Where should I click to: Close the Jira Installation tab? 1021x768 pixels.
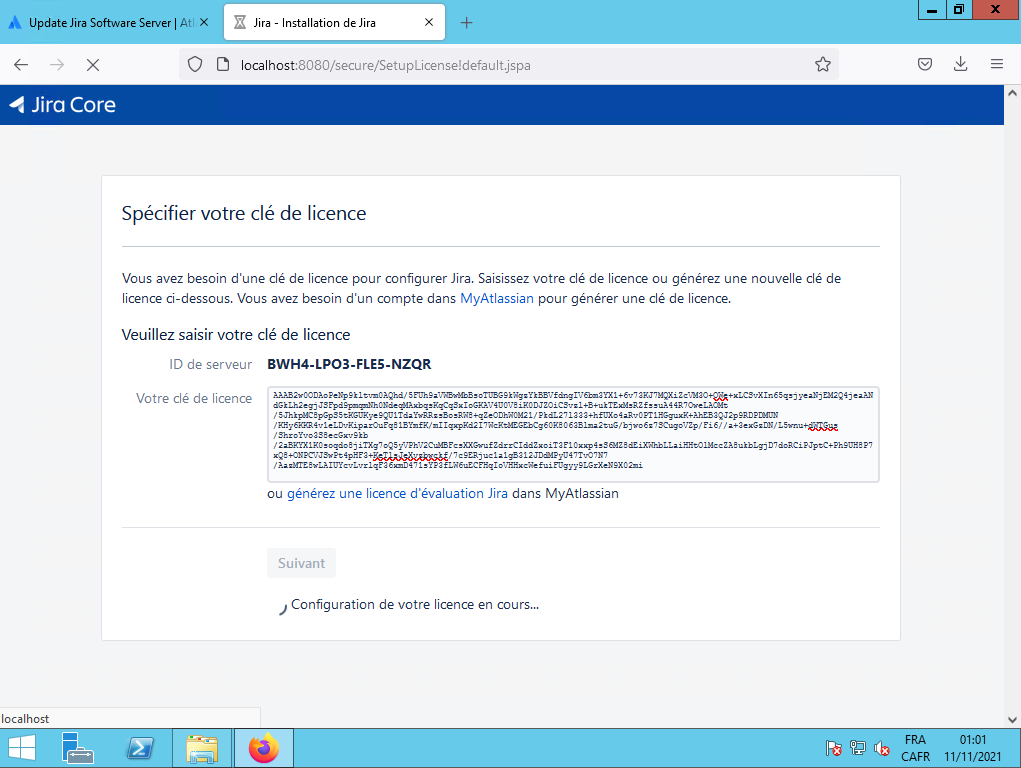click(429, 23)
